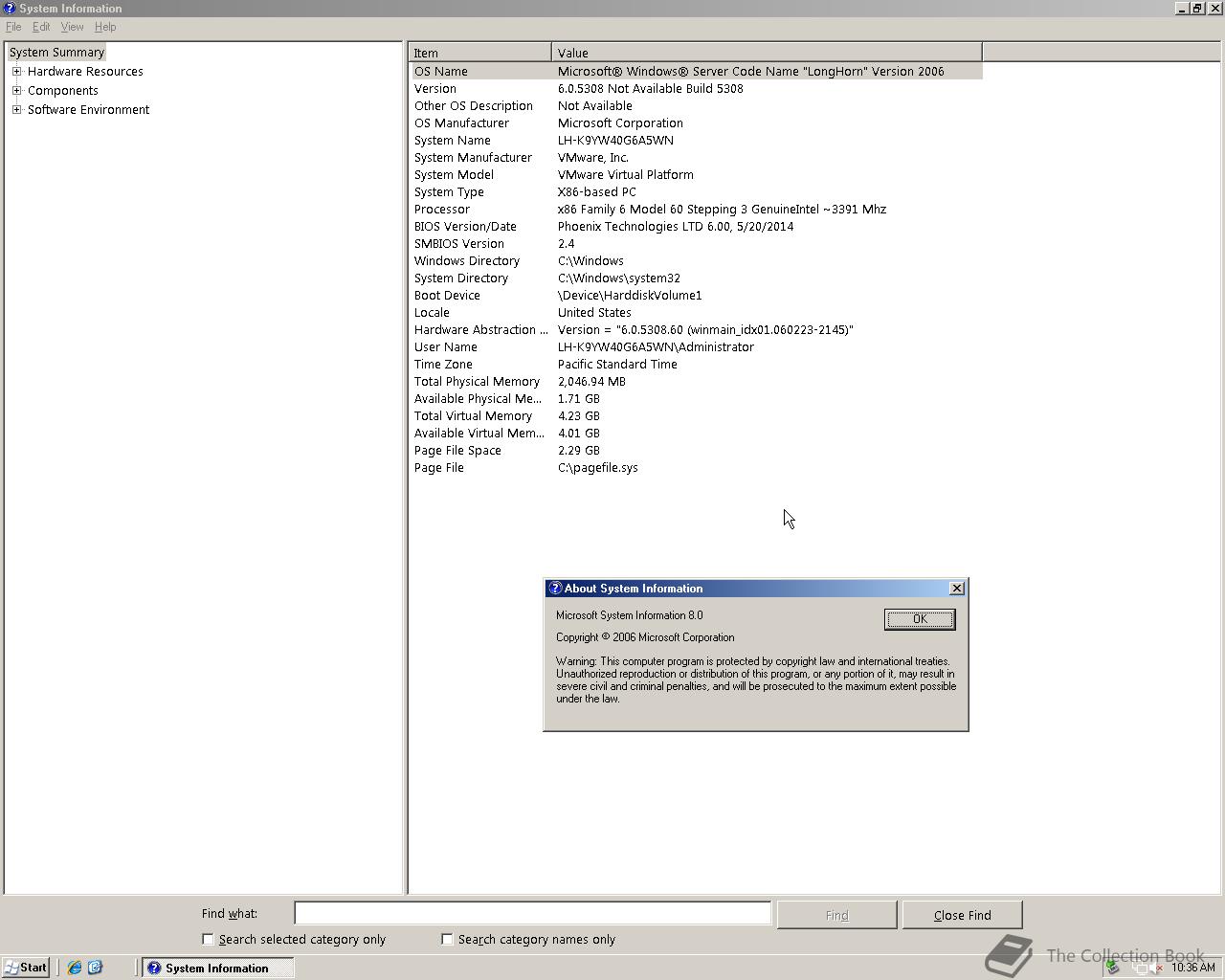Open the File menu
Image resolution: width=1225 pixels, height=980 pixels.
click(x=13, y=27)
